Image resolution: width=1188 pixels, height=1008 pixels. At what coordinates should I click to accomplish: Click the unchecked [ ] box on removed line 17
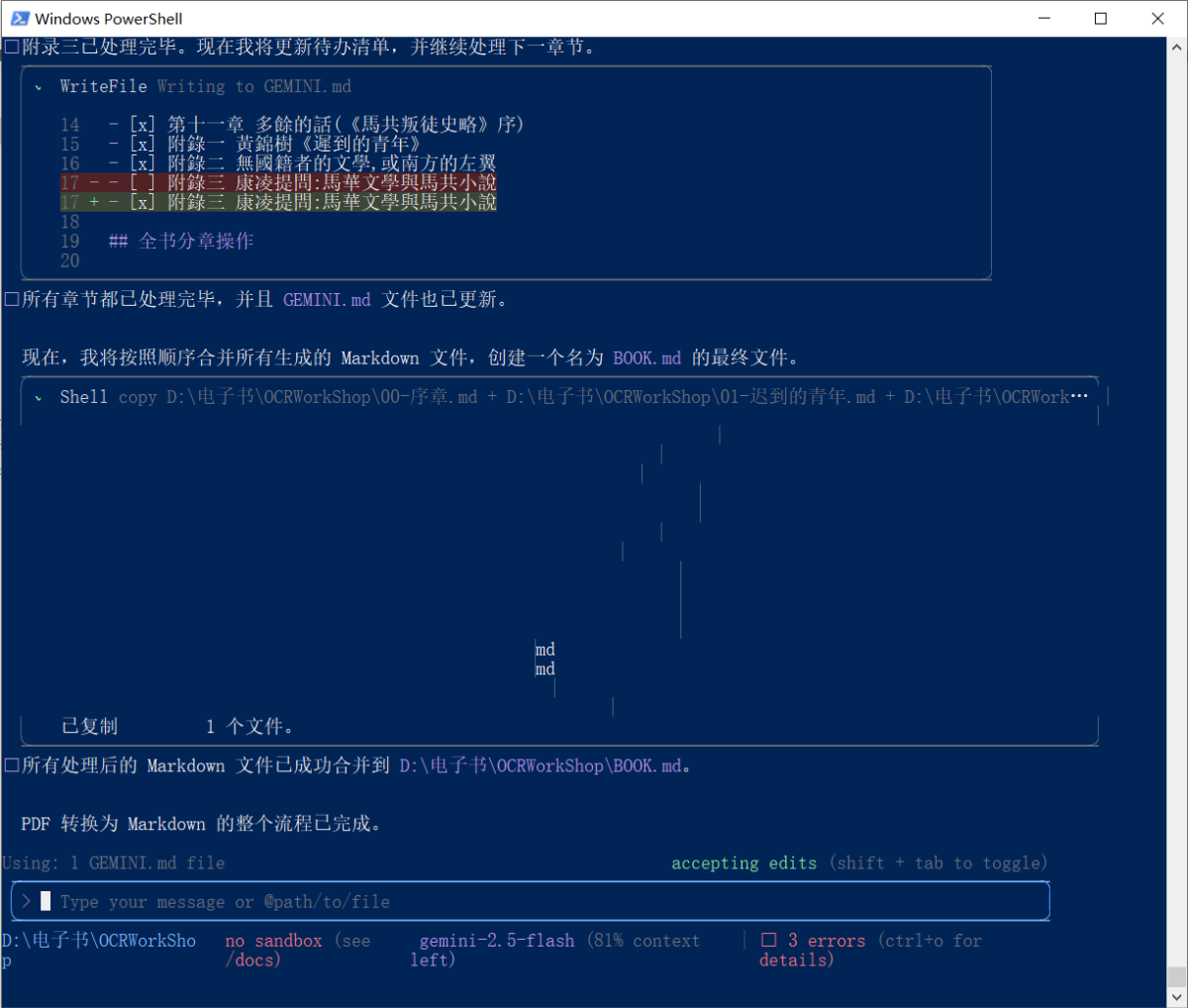point(143,183)
